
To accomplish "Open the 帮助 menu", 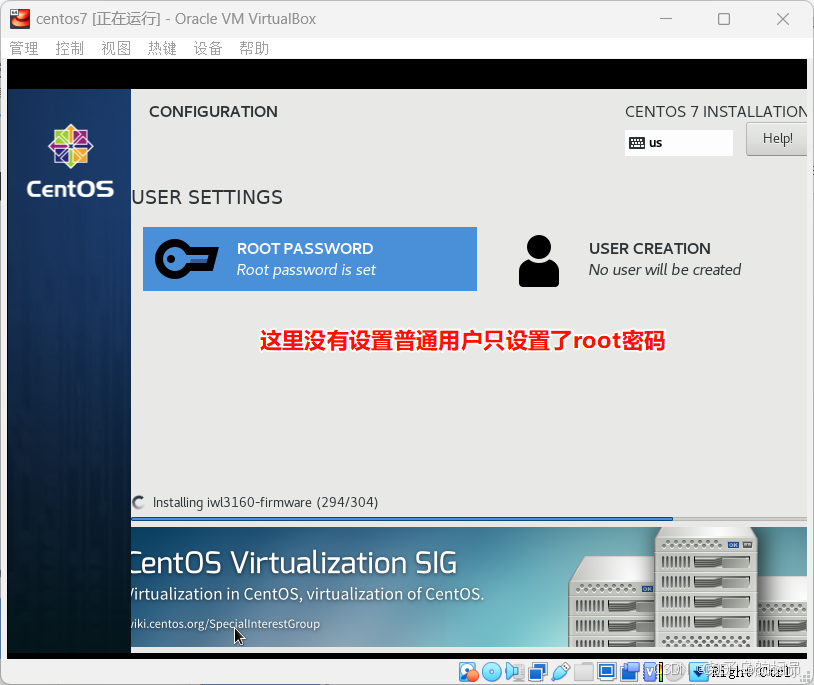I will pyautogui.click(x=254, y=48).
